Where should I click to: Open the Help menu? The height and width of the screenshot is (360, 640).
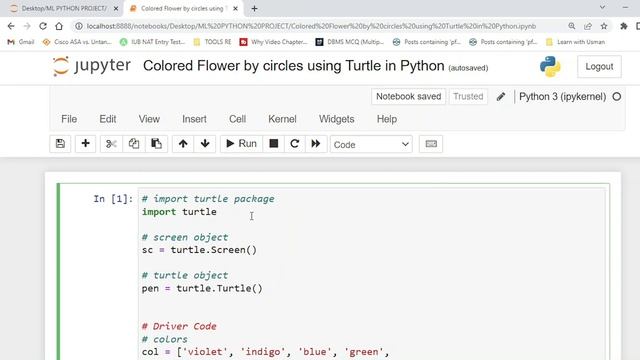click(x=387, y=119)
